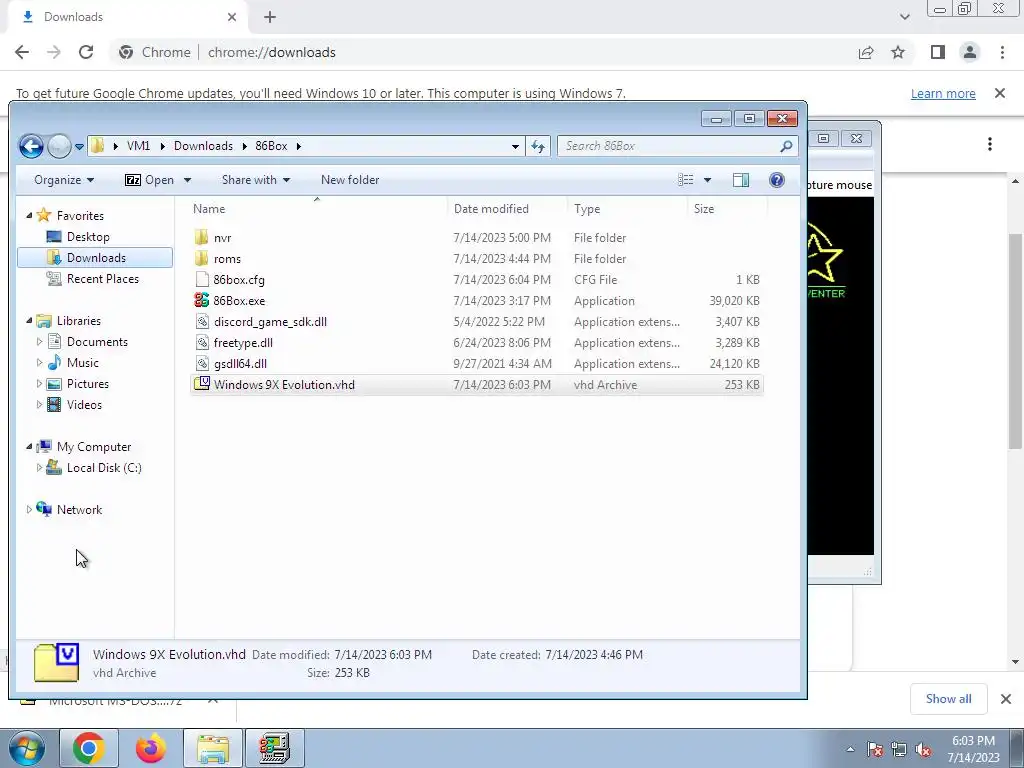Image resolution: width=1024 pixels, height=768 pixels.
Task: Focus the Search 86Box field
Action: [677, 146]
